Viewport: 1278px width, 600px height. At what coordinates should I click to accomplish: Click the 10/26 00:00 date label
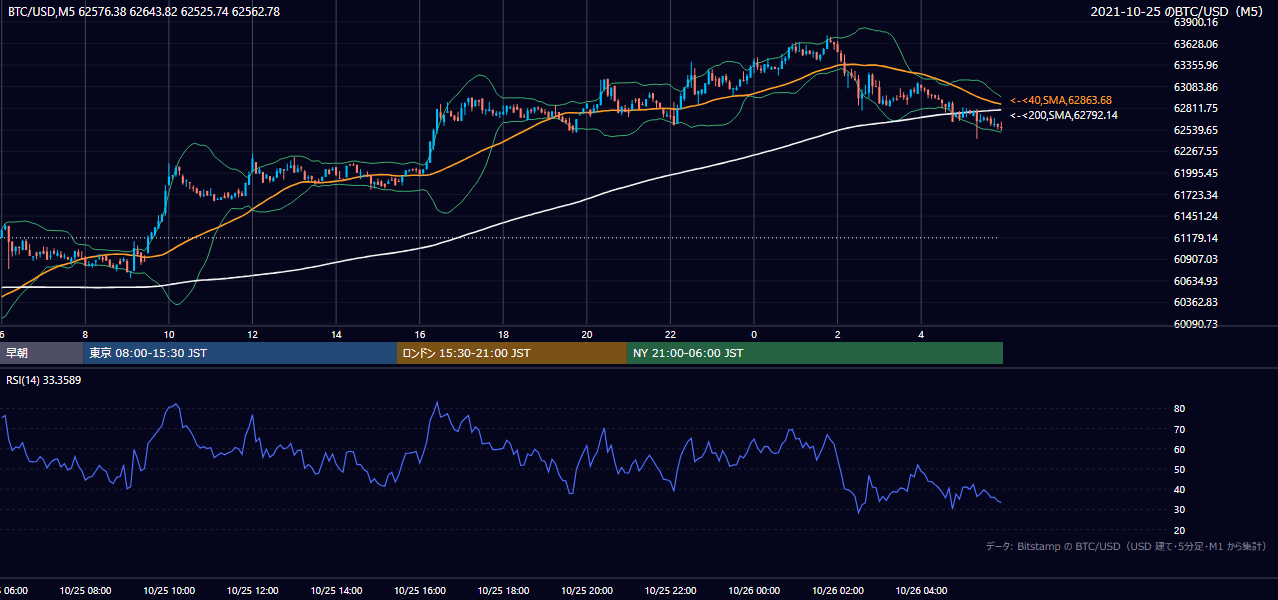click(754, 591)
